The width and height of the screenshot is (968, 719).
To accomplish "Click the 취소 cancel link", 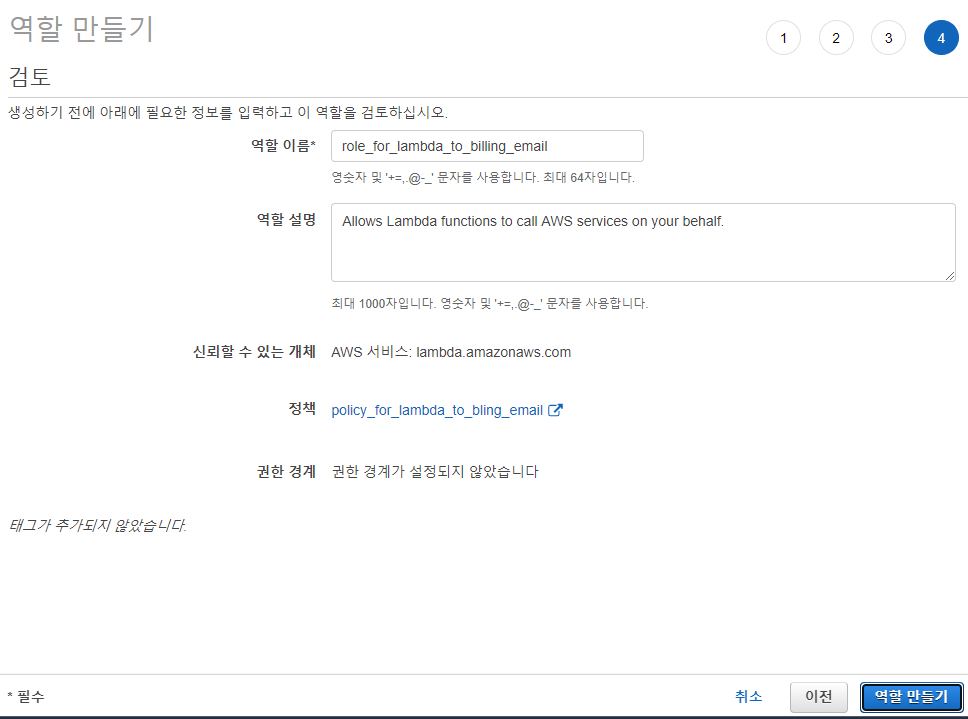I will (x=748, y=697).
